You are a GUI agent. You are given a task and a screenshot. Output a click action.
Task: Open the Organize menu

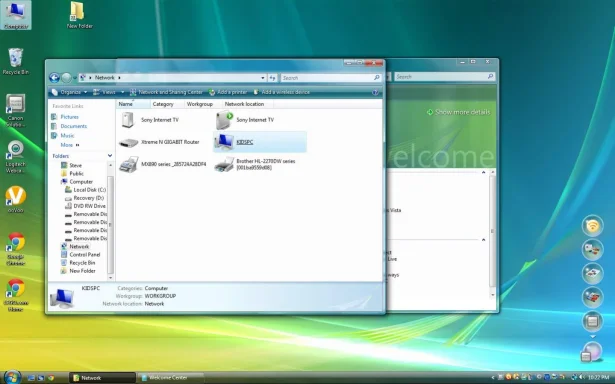point(69,92)
